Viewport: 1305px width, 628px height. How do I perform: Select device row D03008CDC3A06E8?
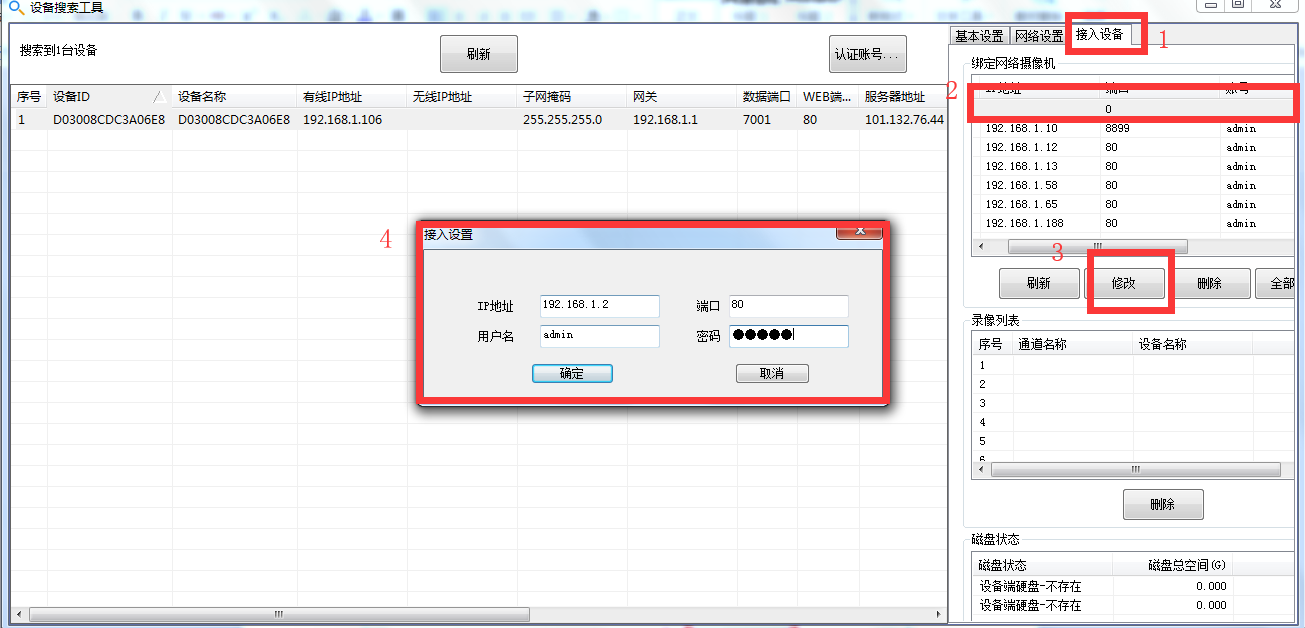click(x=479, y=120)
